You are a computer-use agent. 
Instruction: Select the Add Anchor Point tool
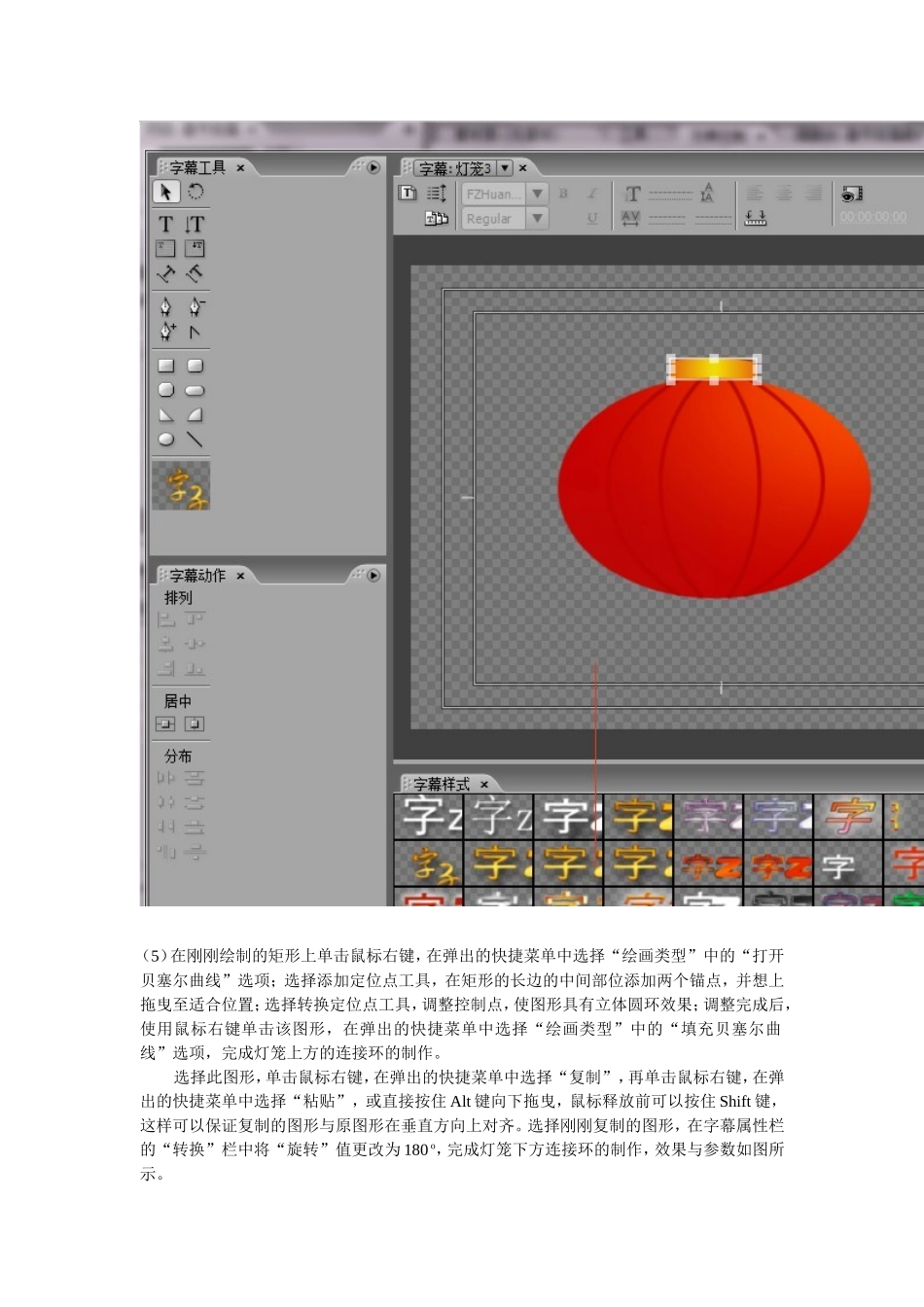tap(166, 332)
